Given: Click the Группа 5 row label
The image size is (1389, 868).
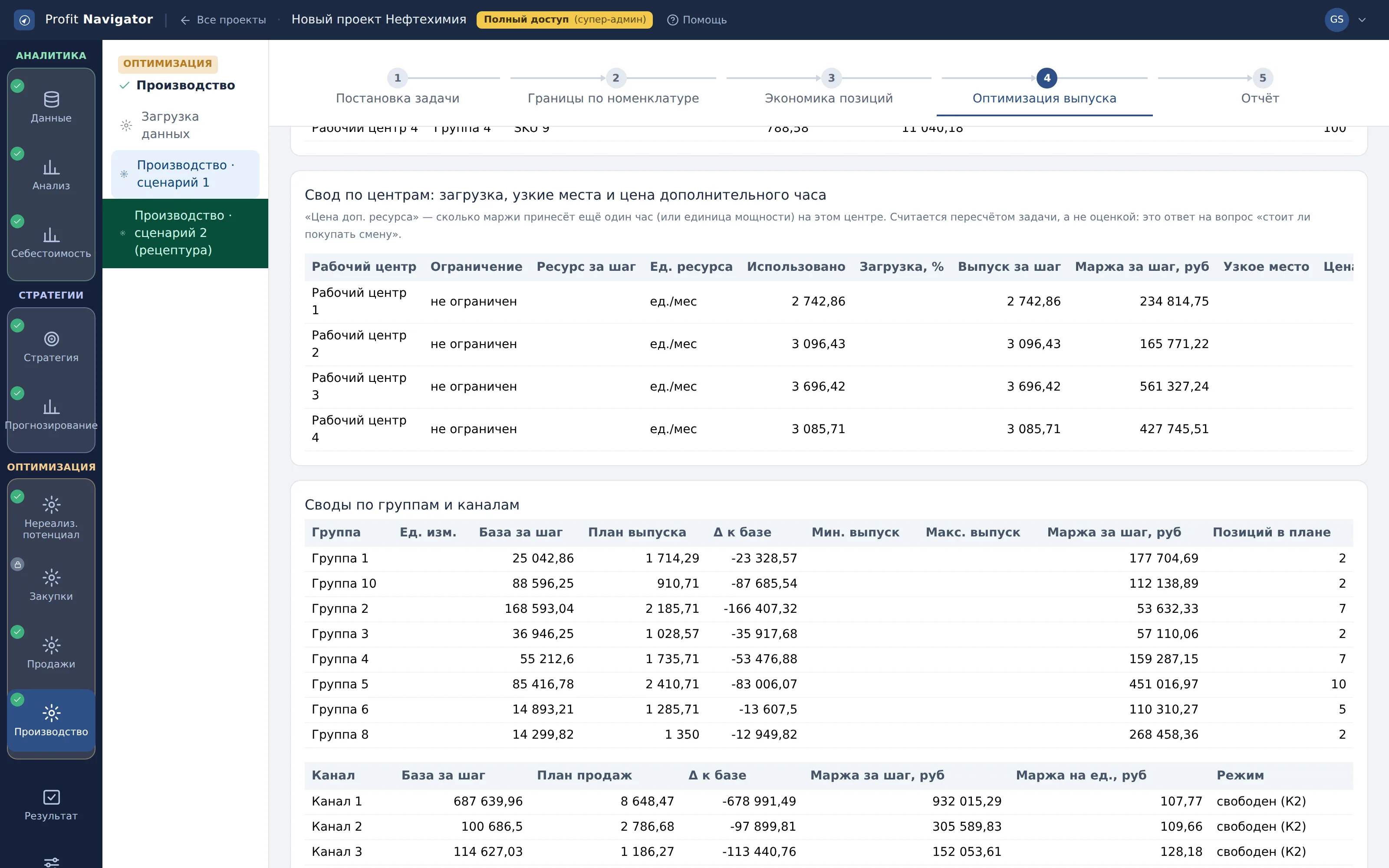Looking at the screenshot, I should coord(340,684).
